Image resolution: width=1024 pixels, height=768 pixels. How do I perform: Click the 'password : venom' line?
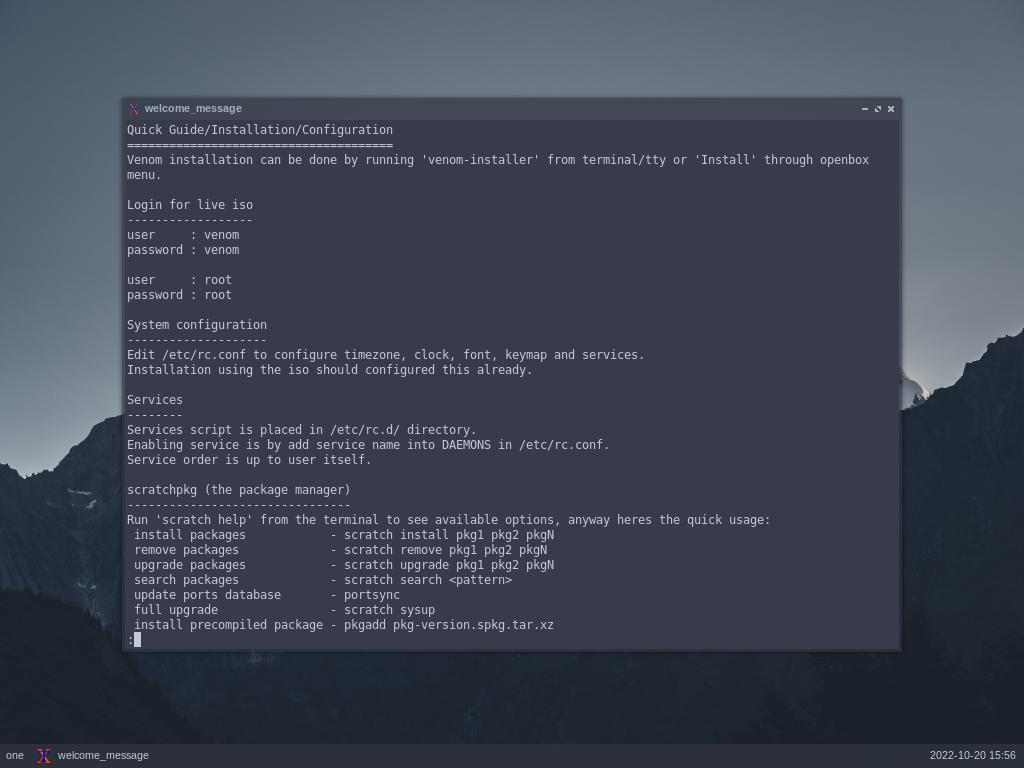183,250
